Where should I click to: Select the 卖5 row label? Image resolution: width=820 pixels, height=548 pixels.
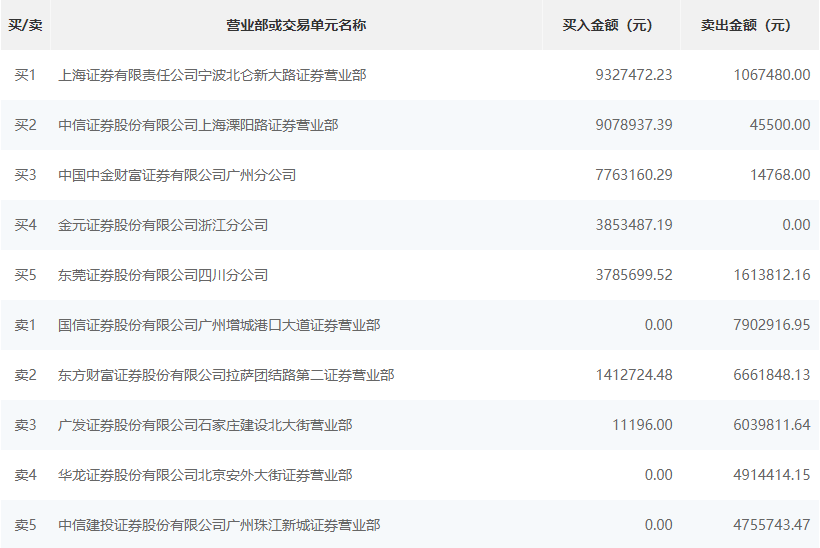tap(25, 525)
